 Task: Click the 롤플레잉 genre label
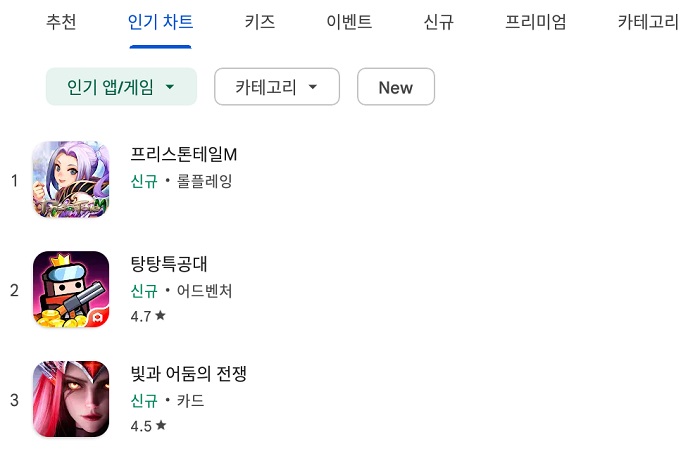203,181
